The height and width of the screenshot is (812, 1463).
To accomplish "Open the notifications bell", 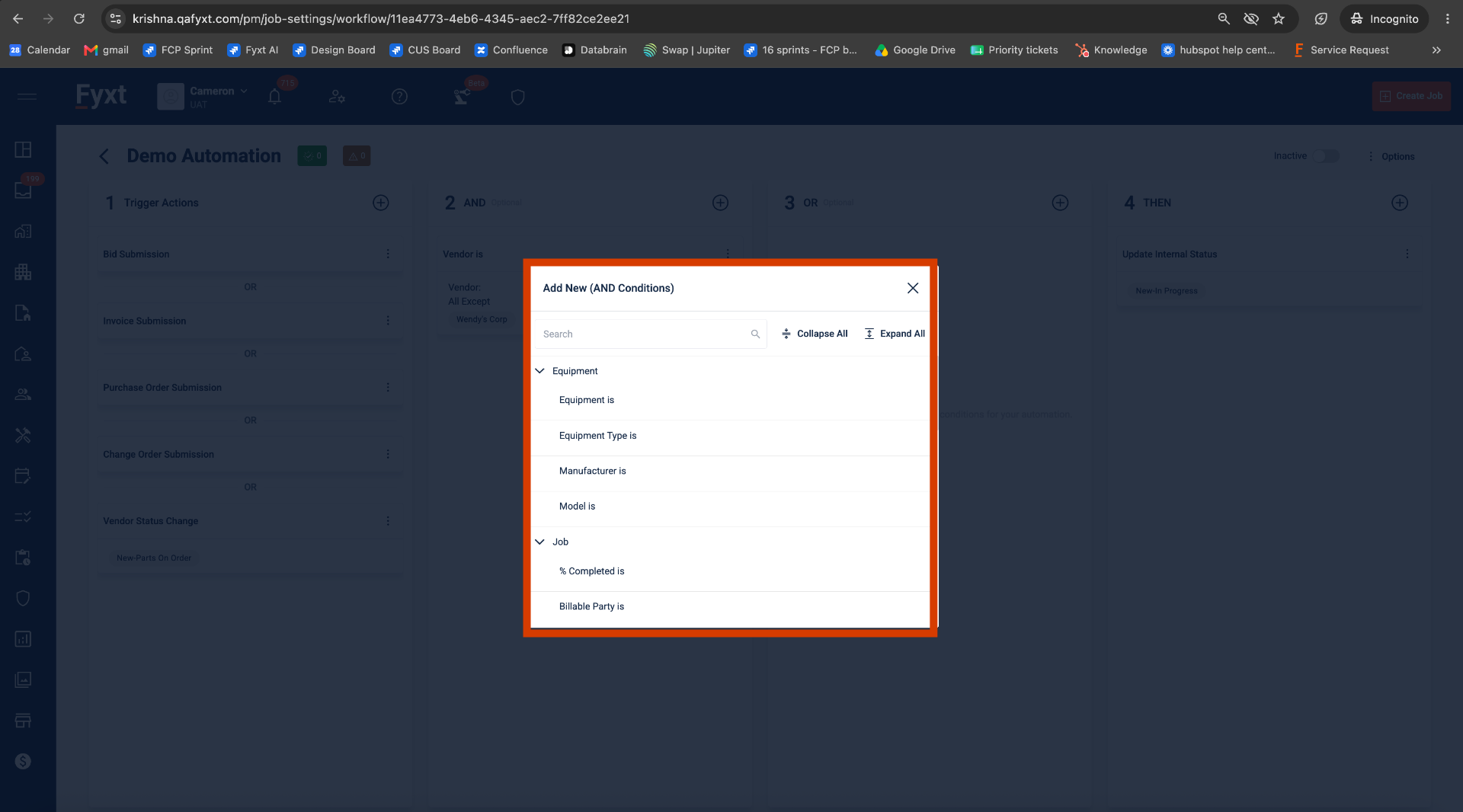I will pos(275,97).
